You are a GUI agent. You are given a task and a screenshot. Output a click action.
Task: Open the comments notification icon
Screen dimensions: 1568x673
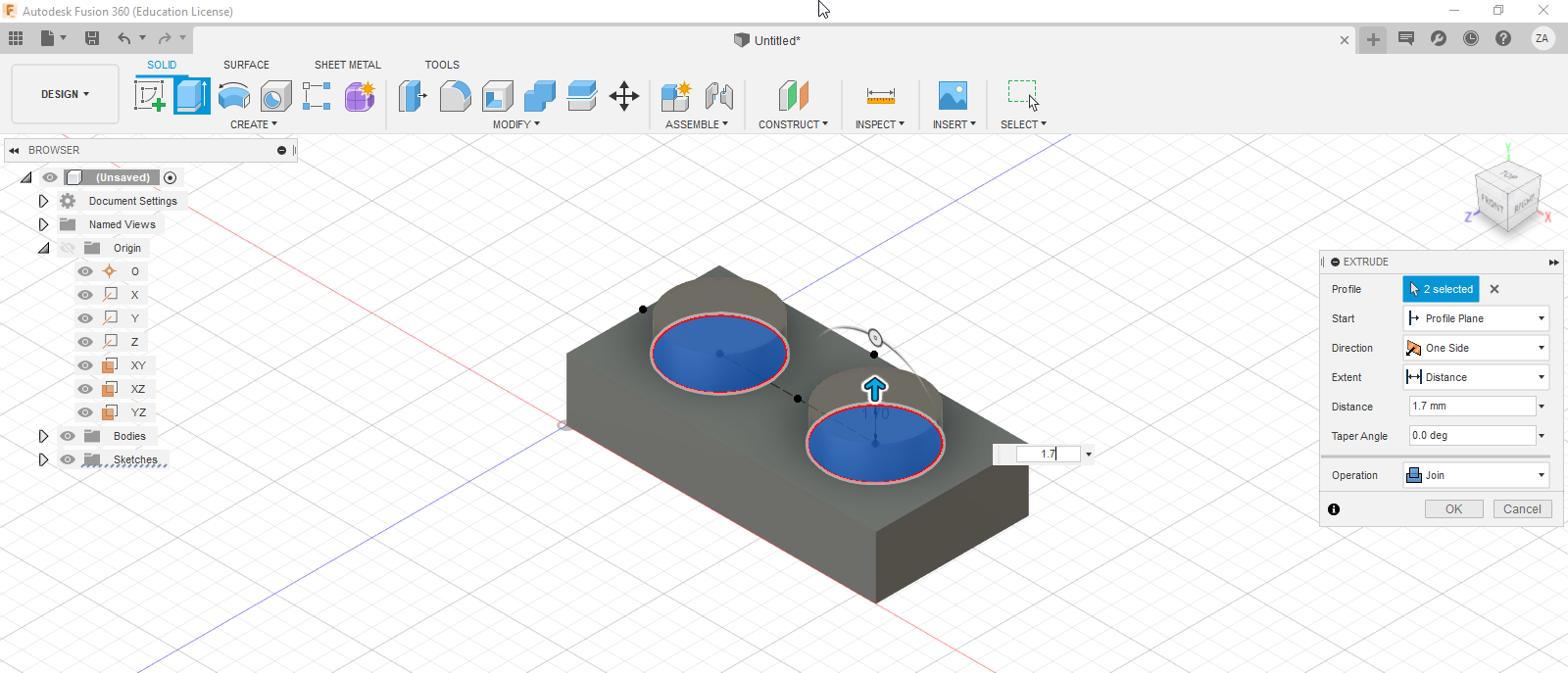(1406, 38)
